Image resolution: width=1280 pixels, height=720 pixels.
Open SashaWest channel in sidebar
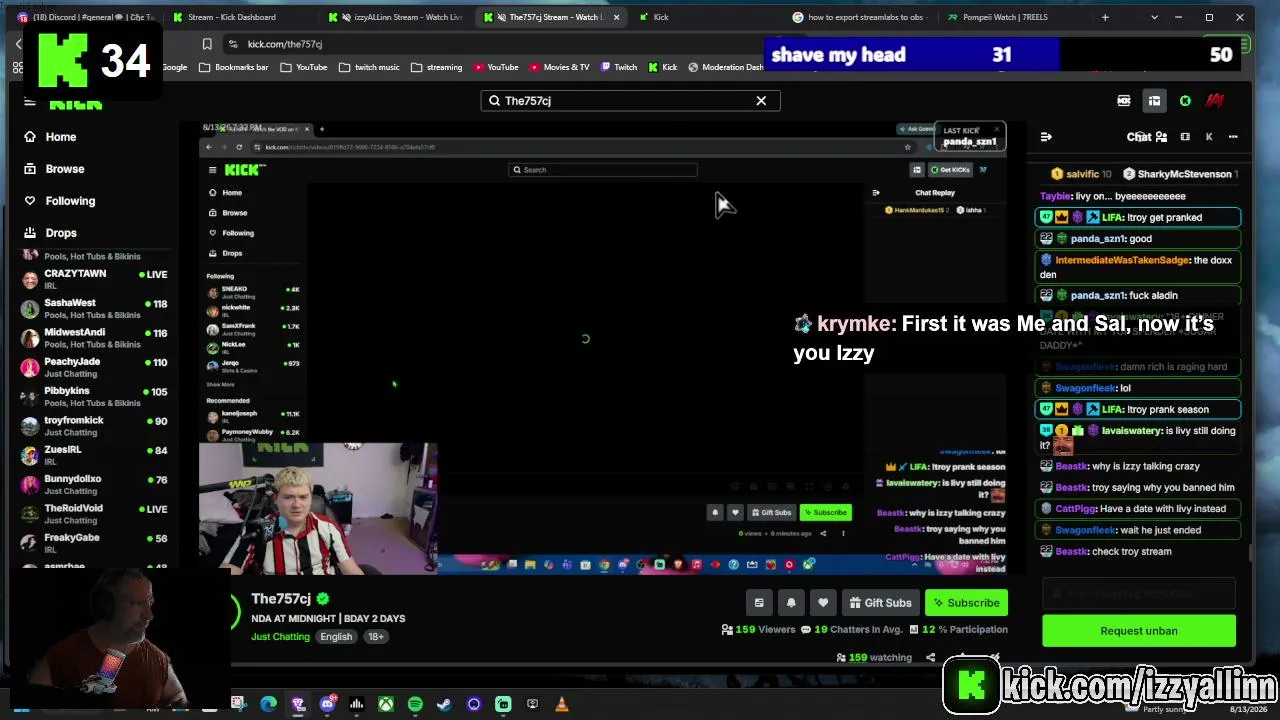(97, 308)
